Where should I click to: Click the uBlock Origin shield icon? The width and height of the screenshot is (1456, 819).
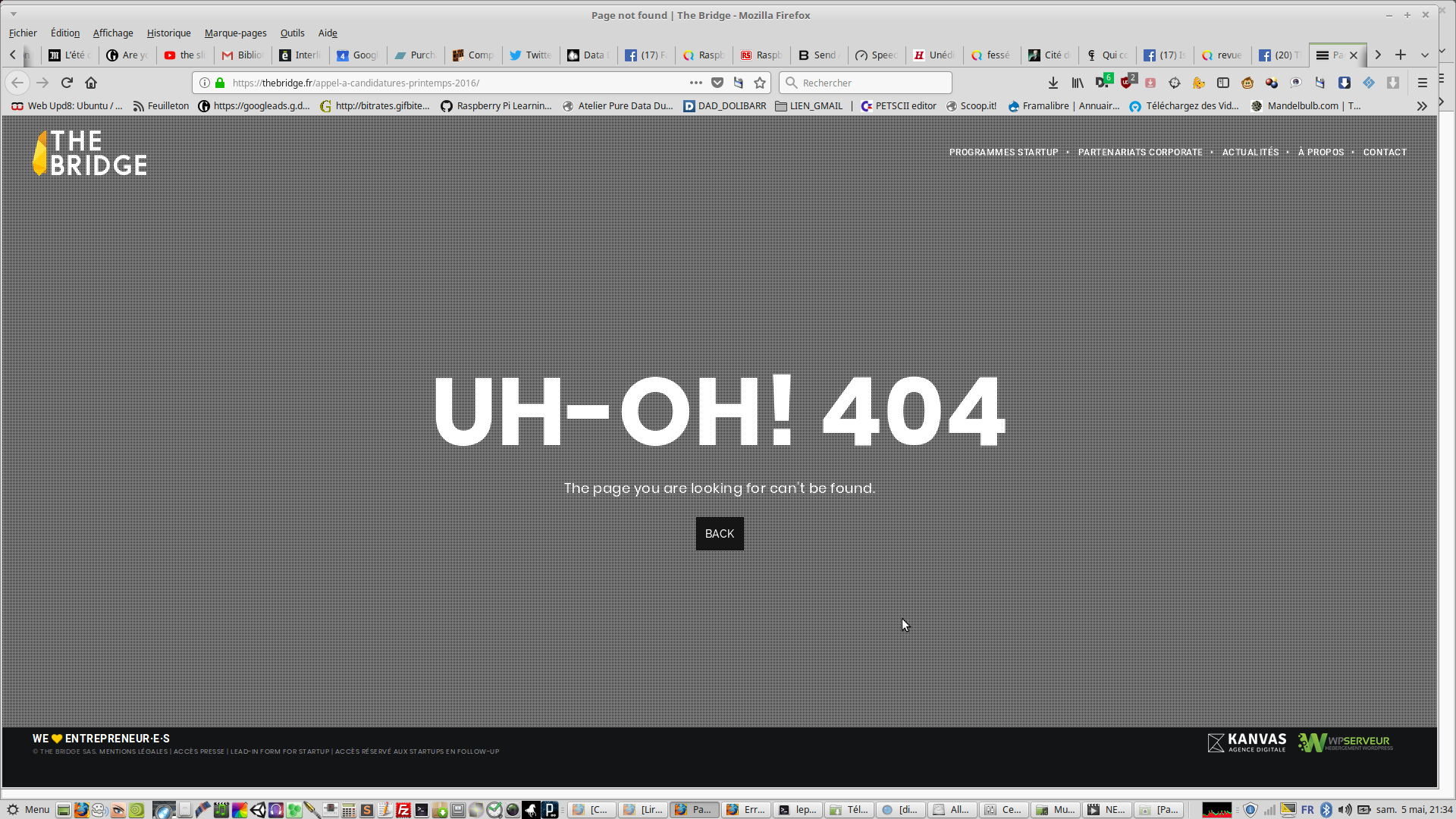(x=1127, y=83)
